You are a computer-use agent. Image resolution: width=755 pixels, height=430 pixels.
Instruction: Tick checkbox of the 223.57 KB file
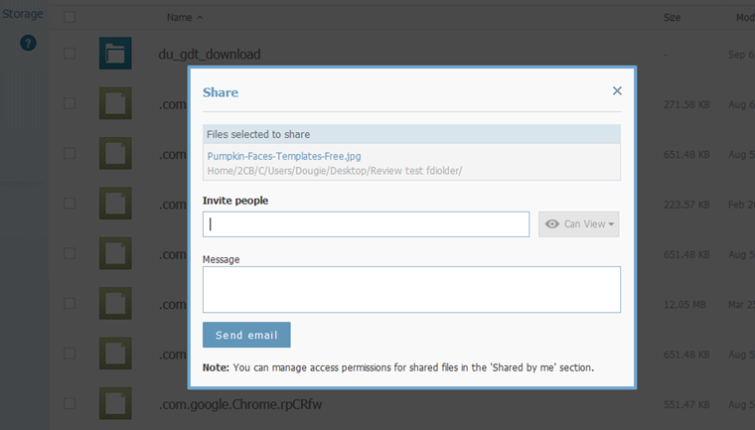tap(69, 203)
